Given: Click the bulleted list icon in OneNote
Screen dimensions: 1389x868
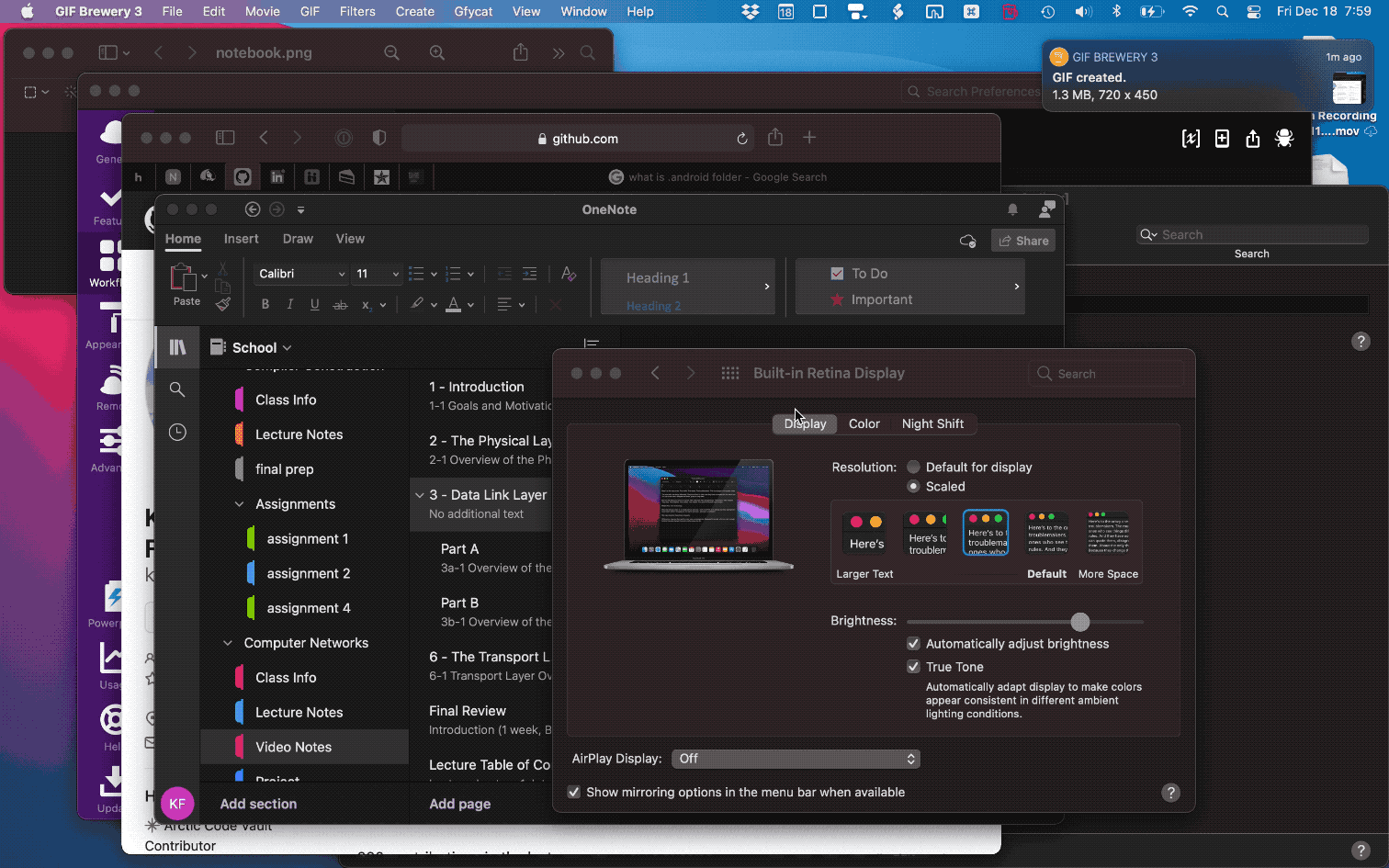Looking at the screenshot, I should coord(416,274).
